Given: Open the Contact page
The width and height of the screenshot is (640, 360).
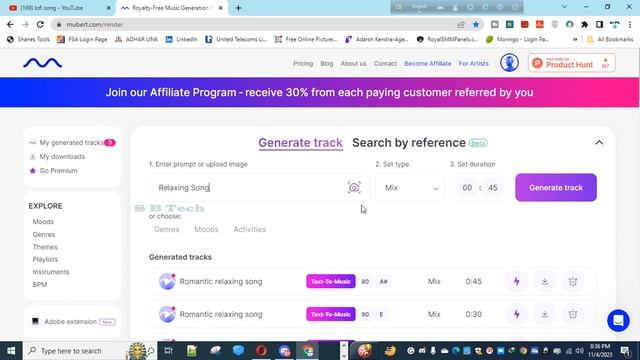Looking at the screenshot, I should pos(385,63).
